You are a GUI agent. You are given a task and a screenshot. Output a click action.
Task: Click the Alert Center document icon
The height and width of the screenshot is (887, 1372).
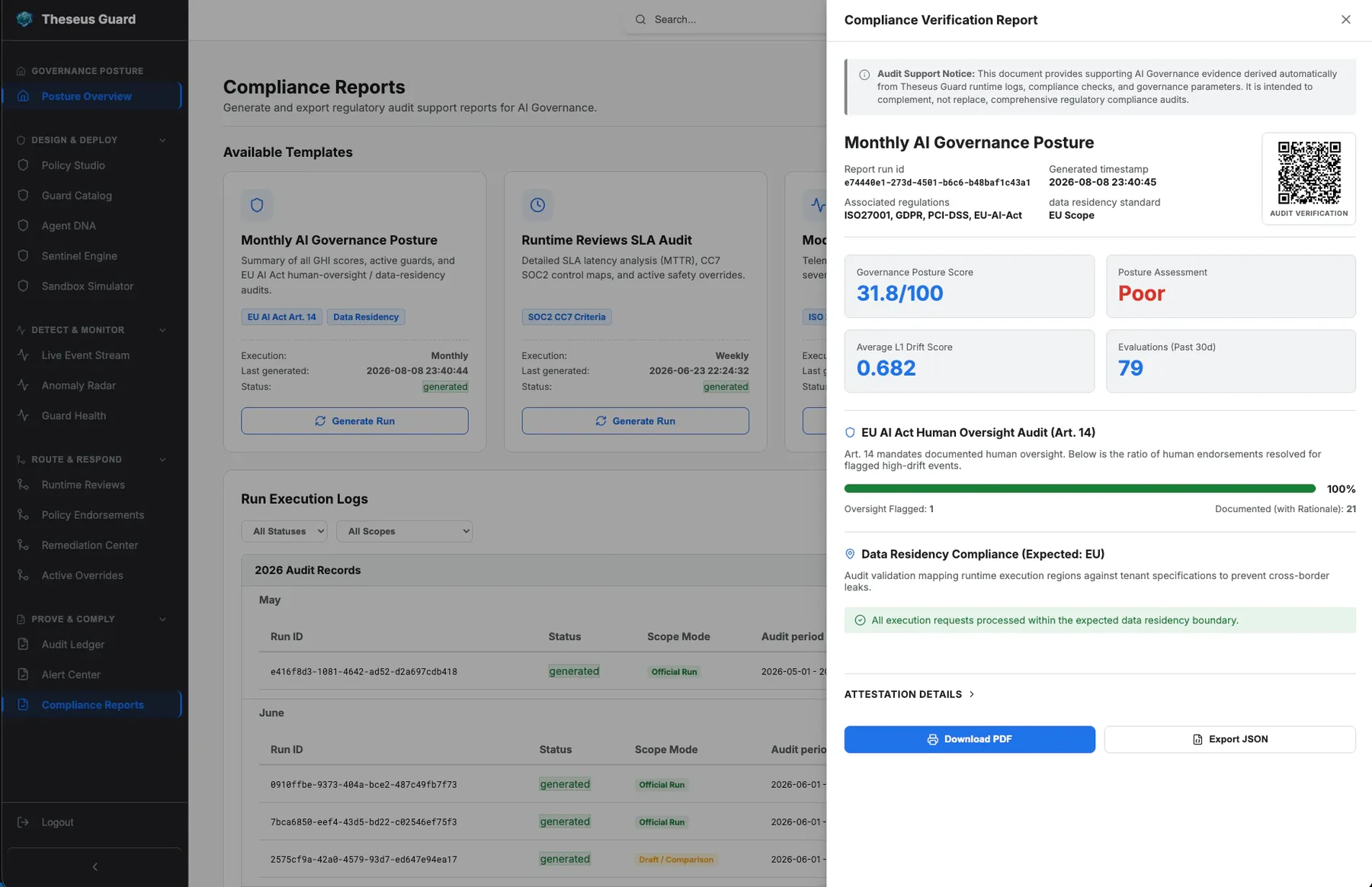pyautogui.click(x=23, y=674)
